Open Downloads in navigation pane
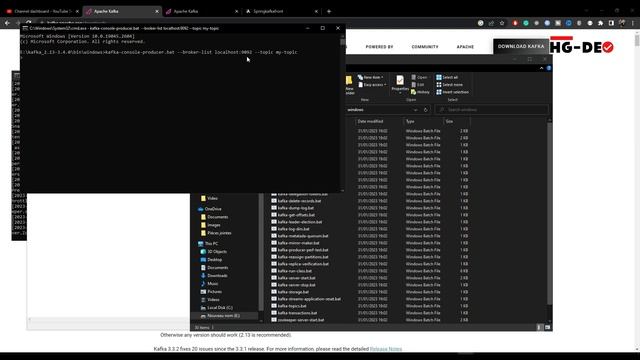This screenshot has width=640, height=360. tap(214, 276)
